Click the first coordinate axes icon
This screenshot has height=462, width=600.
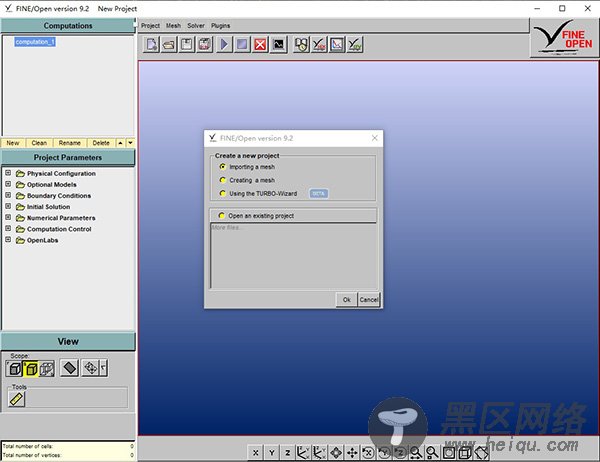pos(303,453)
